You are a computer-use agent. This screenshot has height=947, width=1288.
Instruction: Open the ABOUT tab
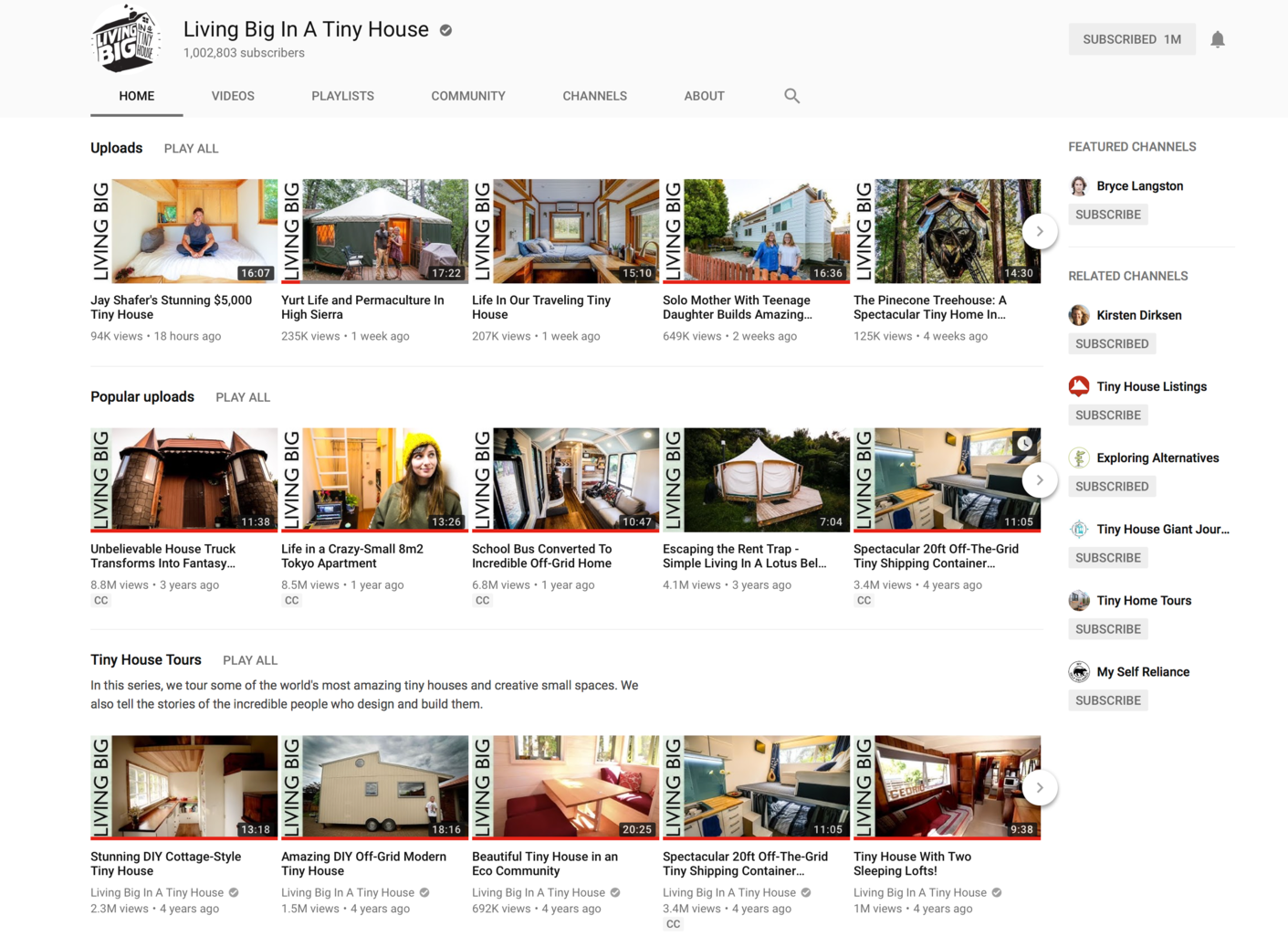704,96
